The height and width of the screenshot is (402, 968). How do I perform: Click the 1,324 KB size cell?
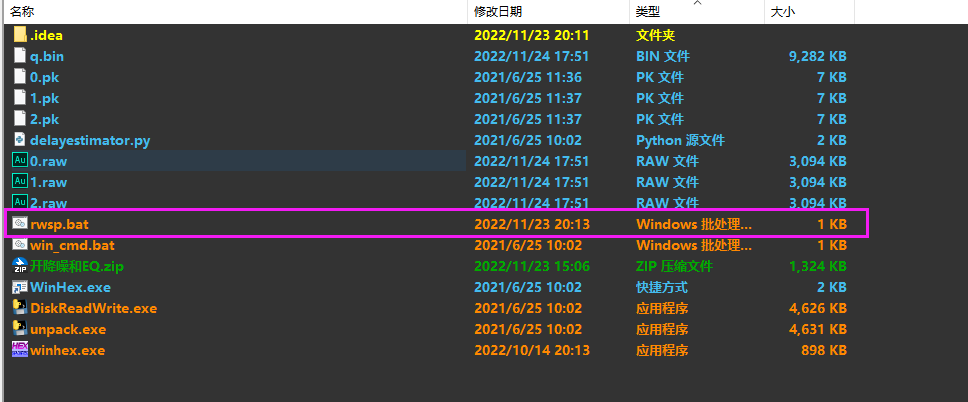click(817, 266)
